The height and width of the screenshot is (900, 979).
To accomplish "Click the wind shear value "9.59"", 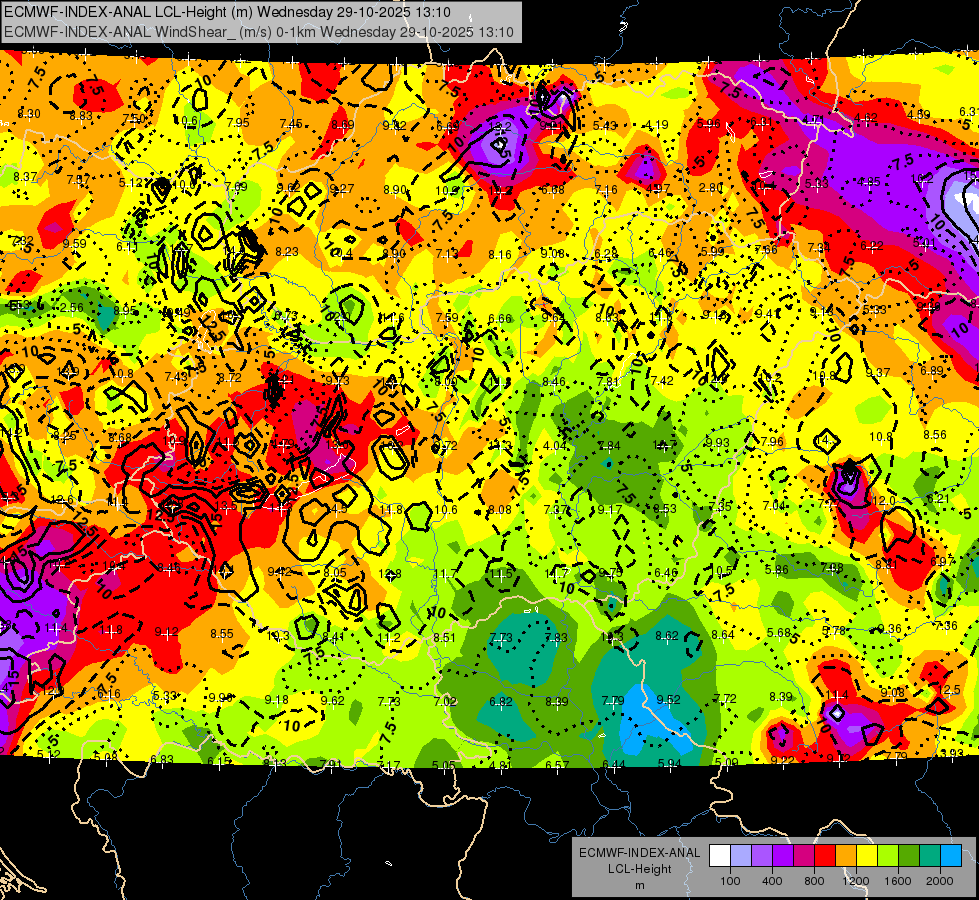I will coord(74,244).
